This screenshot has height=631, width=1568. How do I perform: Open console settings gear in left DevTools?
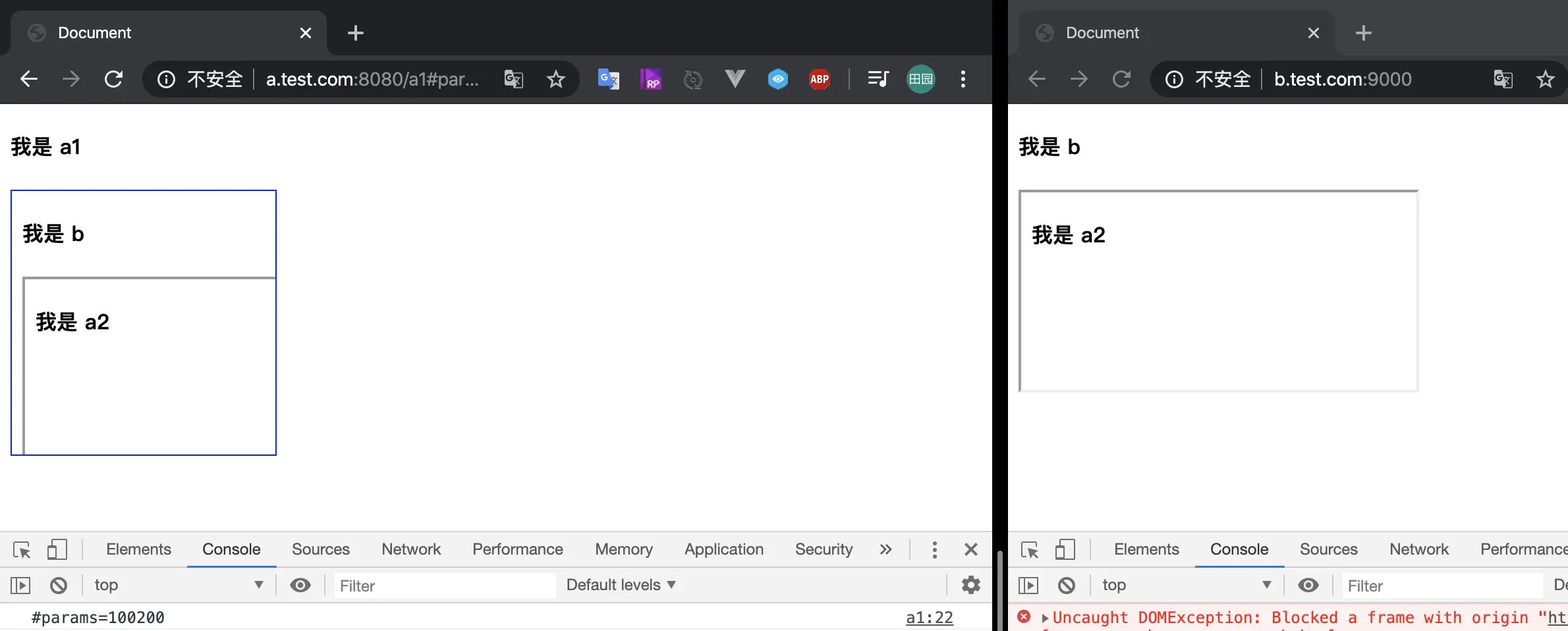pos(971,585)
